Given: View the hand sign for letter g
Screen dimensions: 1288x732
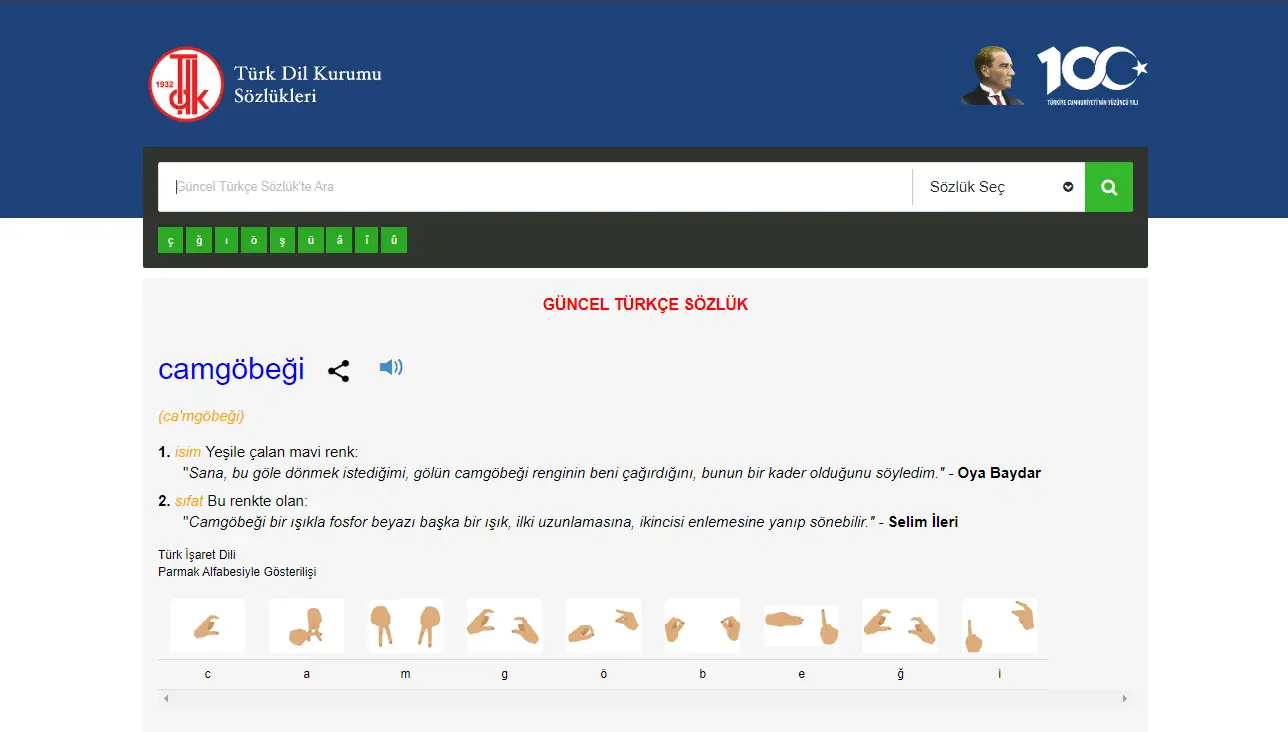Looking at the screenshot, I should pyautogui.click(x=504, y=626).
